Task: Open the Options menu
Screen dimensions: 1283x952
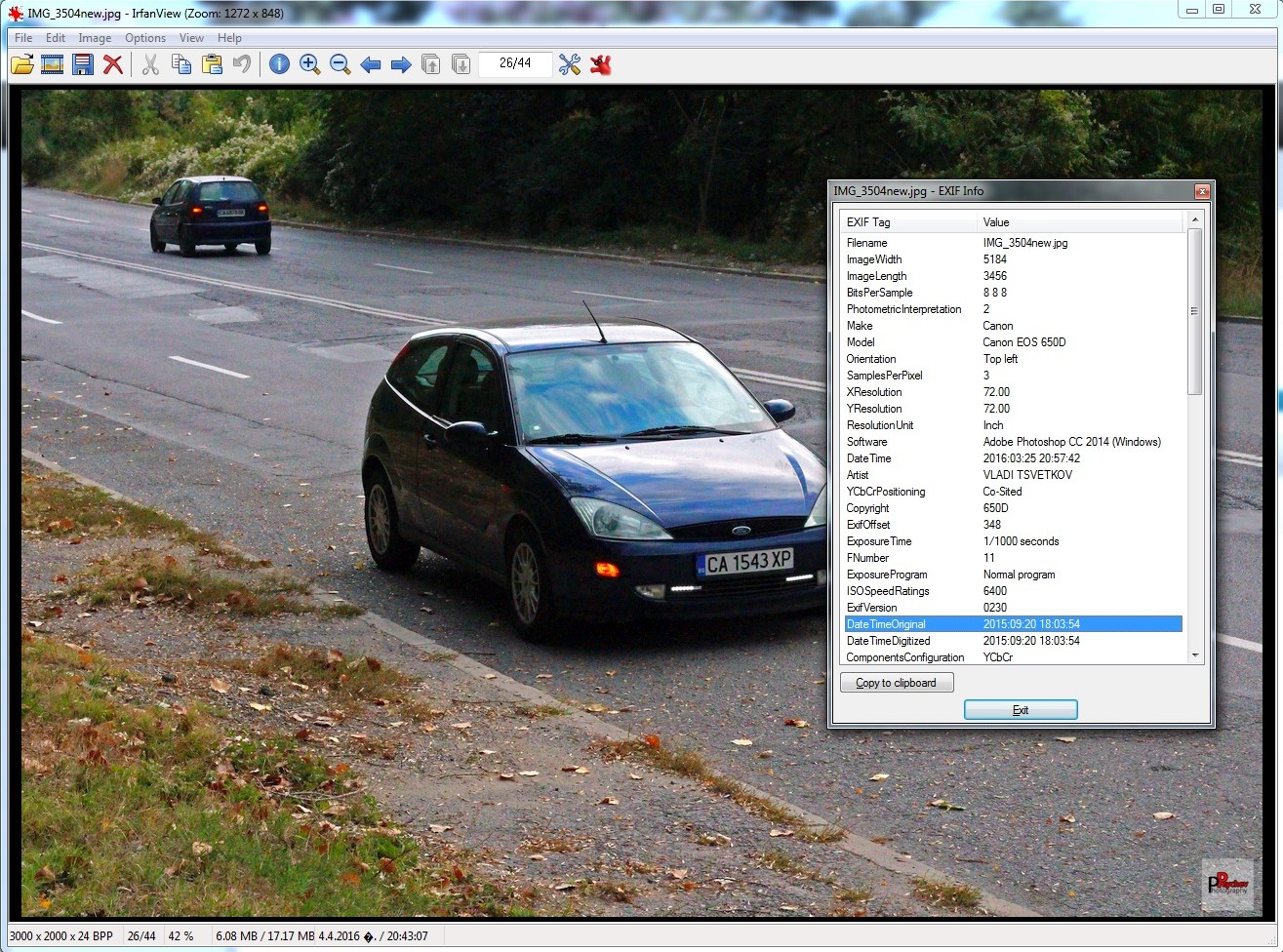Action: click(x=144, y=38)
